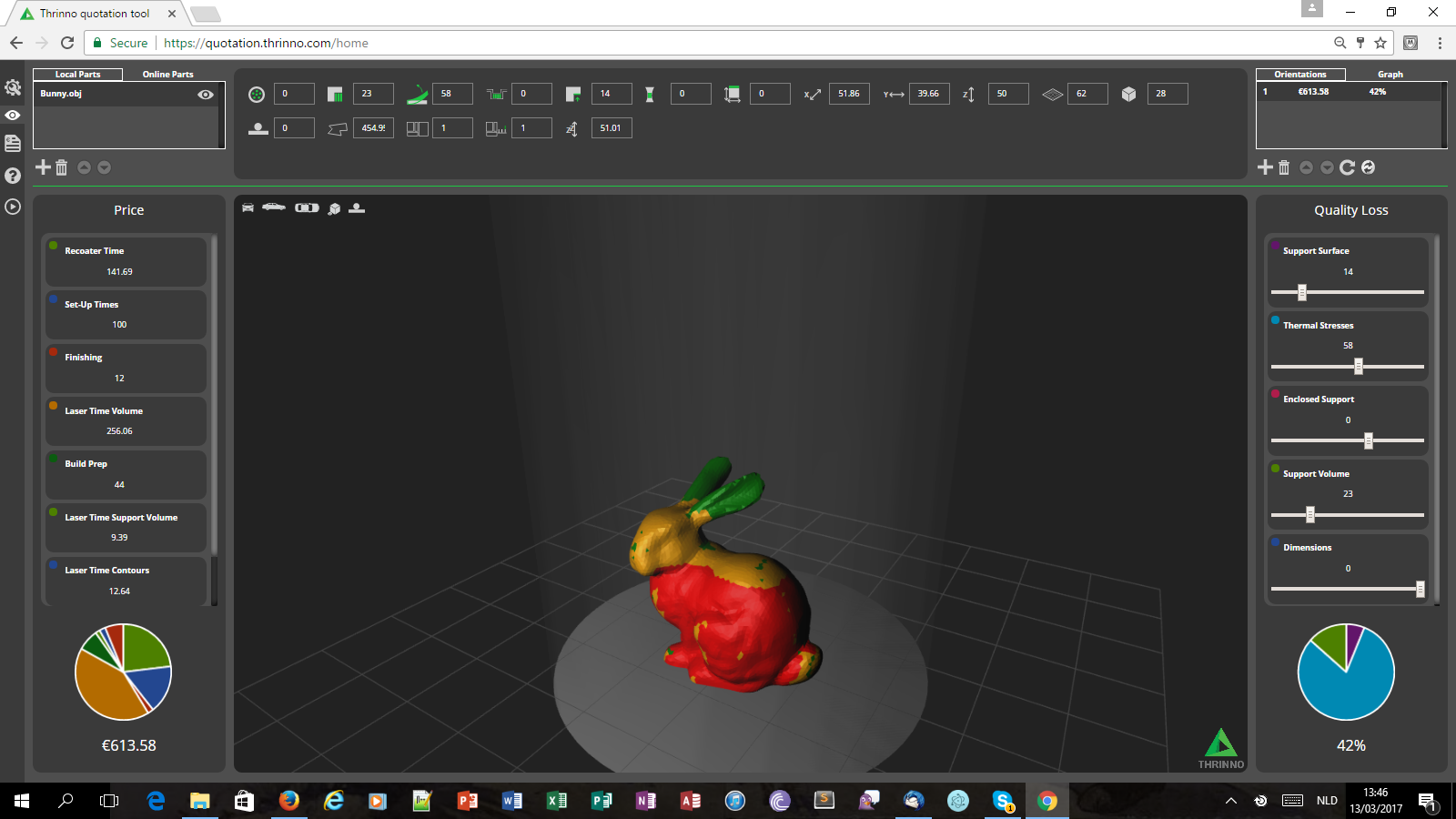Switch to the Graph tab
This screenshot has height=819, width=1456.
point(1390,75)
